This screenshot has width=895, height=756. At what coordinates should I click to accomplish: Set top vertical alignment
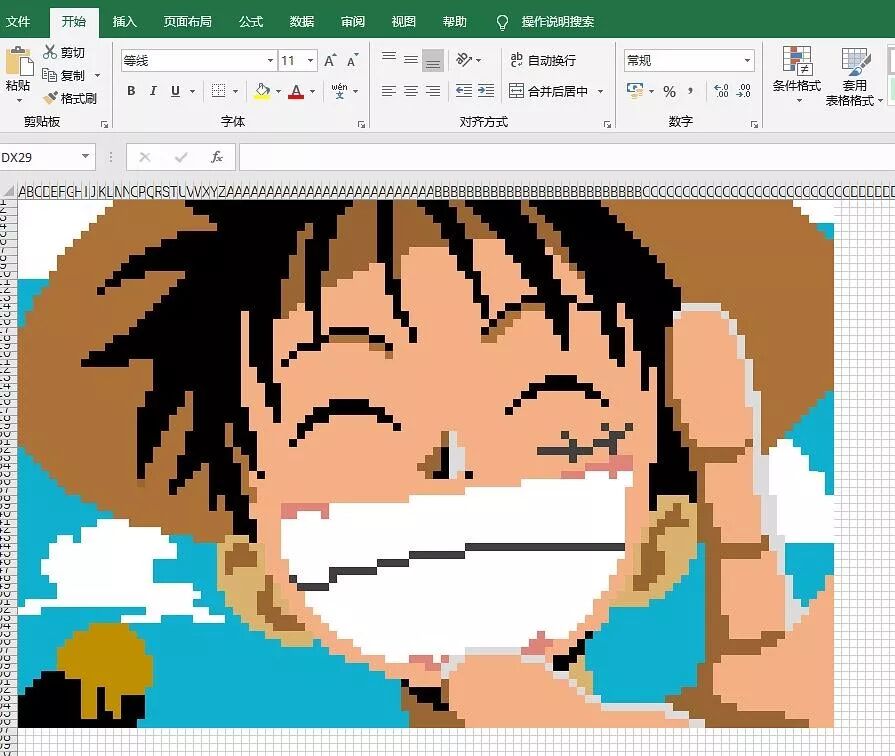click(389, 57)
